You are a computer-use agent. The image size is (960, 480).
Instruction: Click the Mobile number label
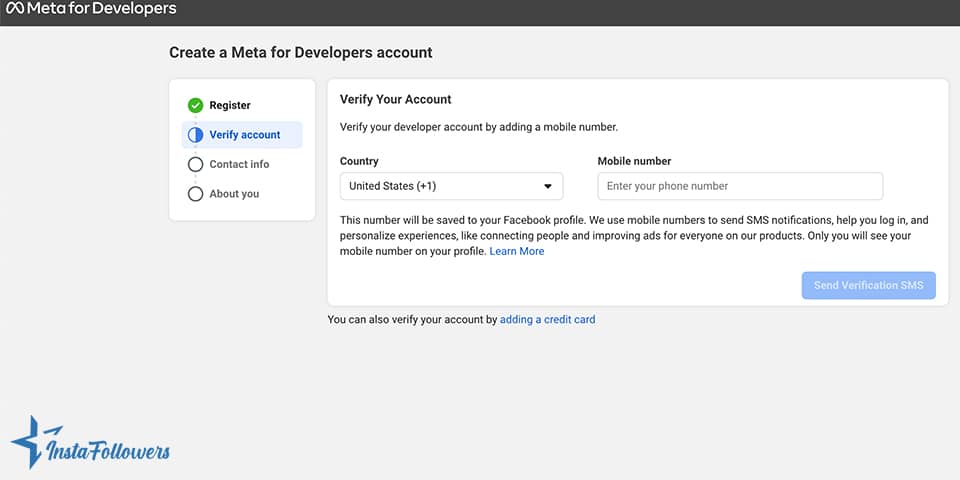click(x=634, y=161)
